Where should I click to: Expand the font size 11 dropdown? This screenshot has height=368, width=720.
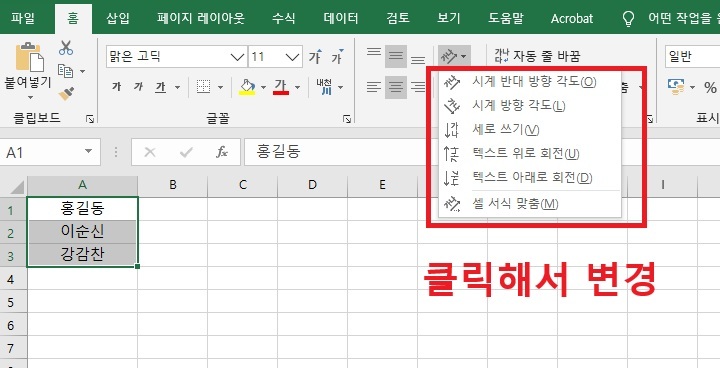(x=292, y=57)
